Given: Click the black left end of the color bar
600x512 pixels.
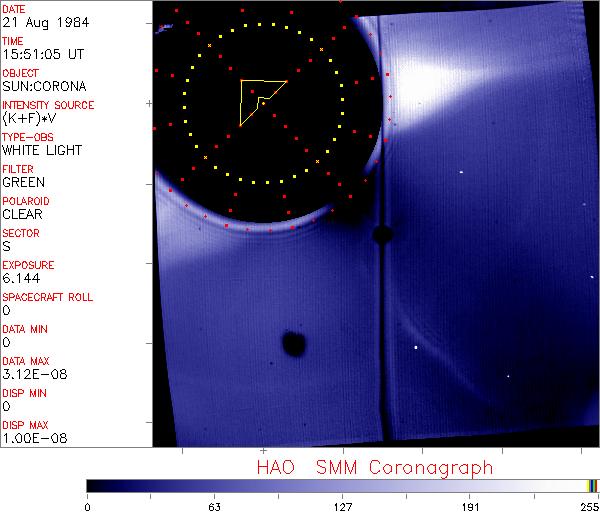Looking at the screenshot, I should click(x=92, y=486).
